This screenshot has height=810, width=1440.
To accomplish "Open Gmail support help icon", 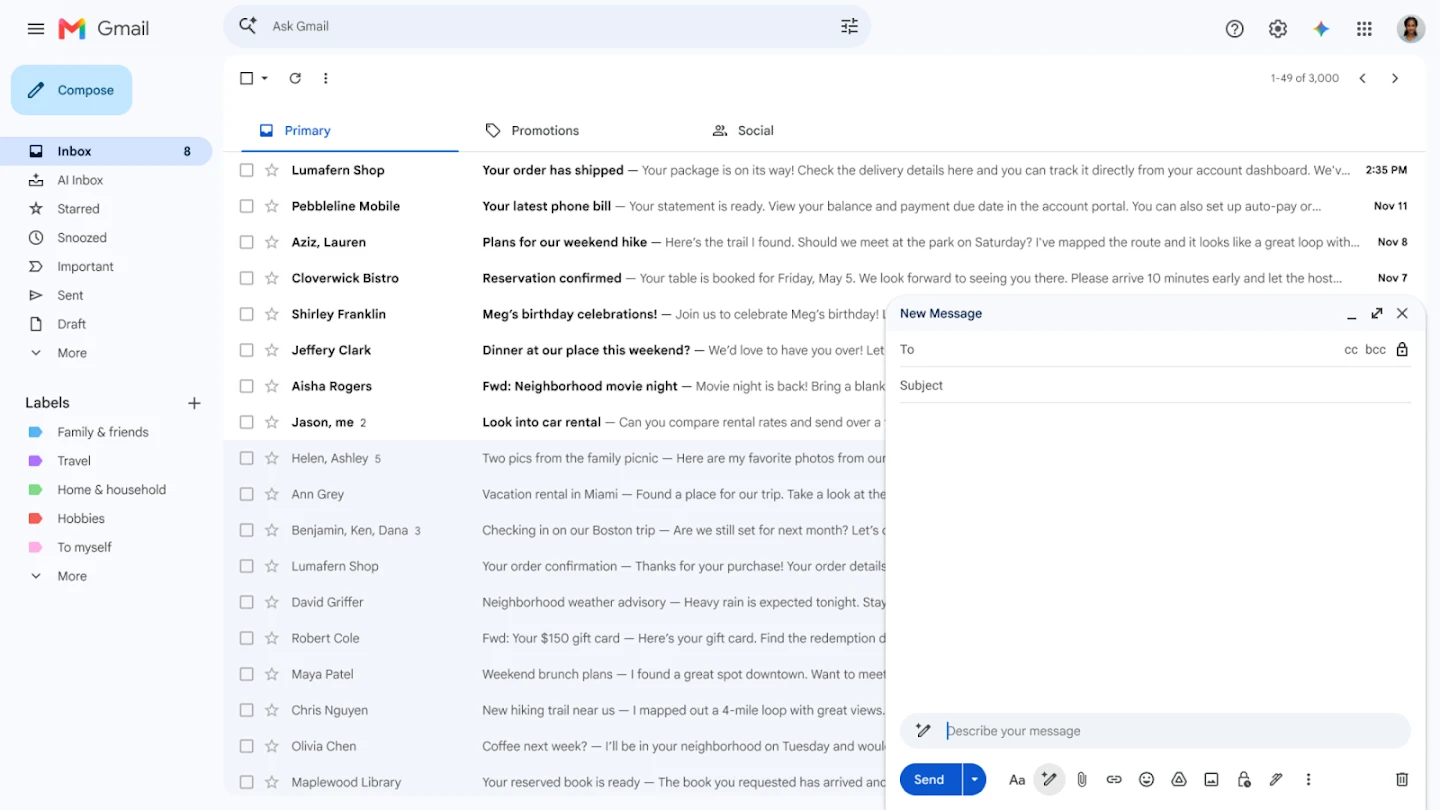I will tap(1235, 29).
